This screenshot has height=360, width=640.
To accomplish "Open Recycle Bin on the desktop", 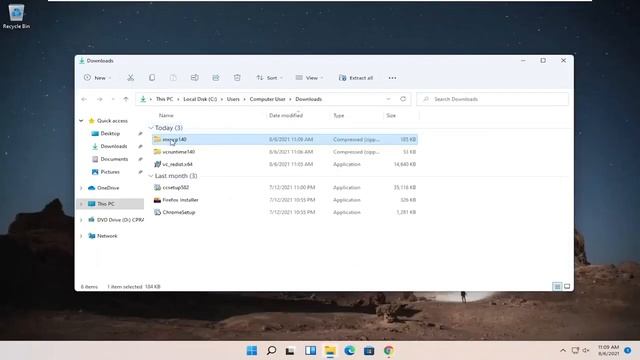I will pos(16,16).
